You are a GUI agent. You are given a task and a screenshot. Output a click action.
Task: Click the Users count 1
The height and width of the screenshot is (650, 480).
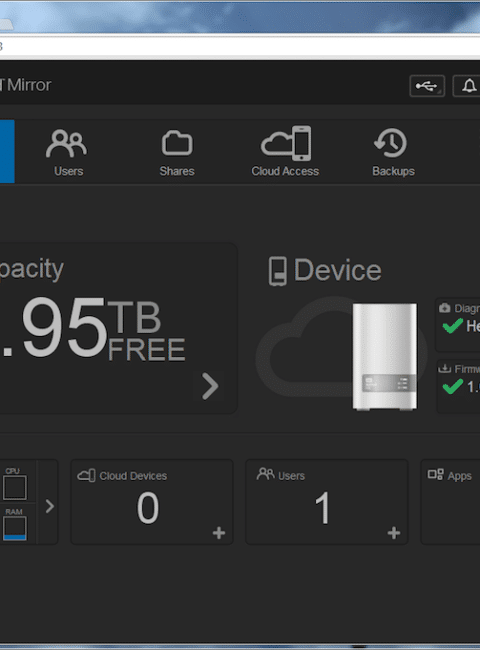322,508
